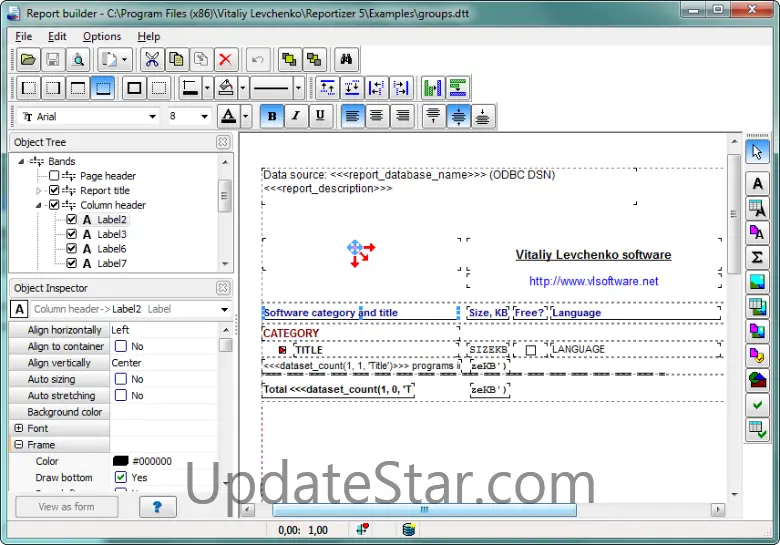Click the Align horizontally Left value

tap(164, 330)
